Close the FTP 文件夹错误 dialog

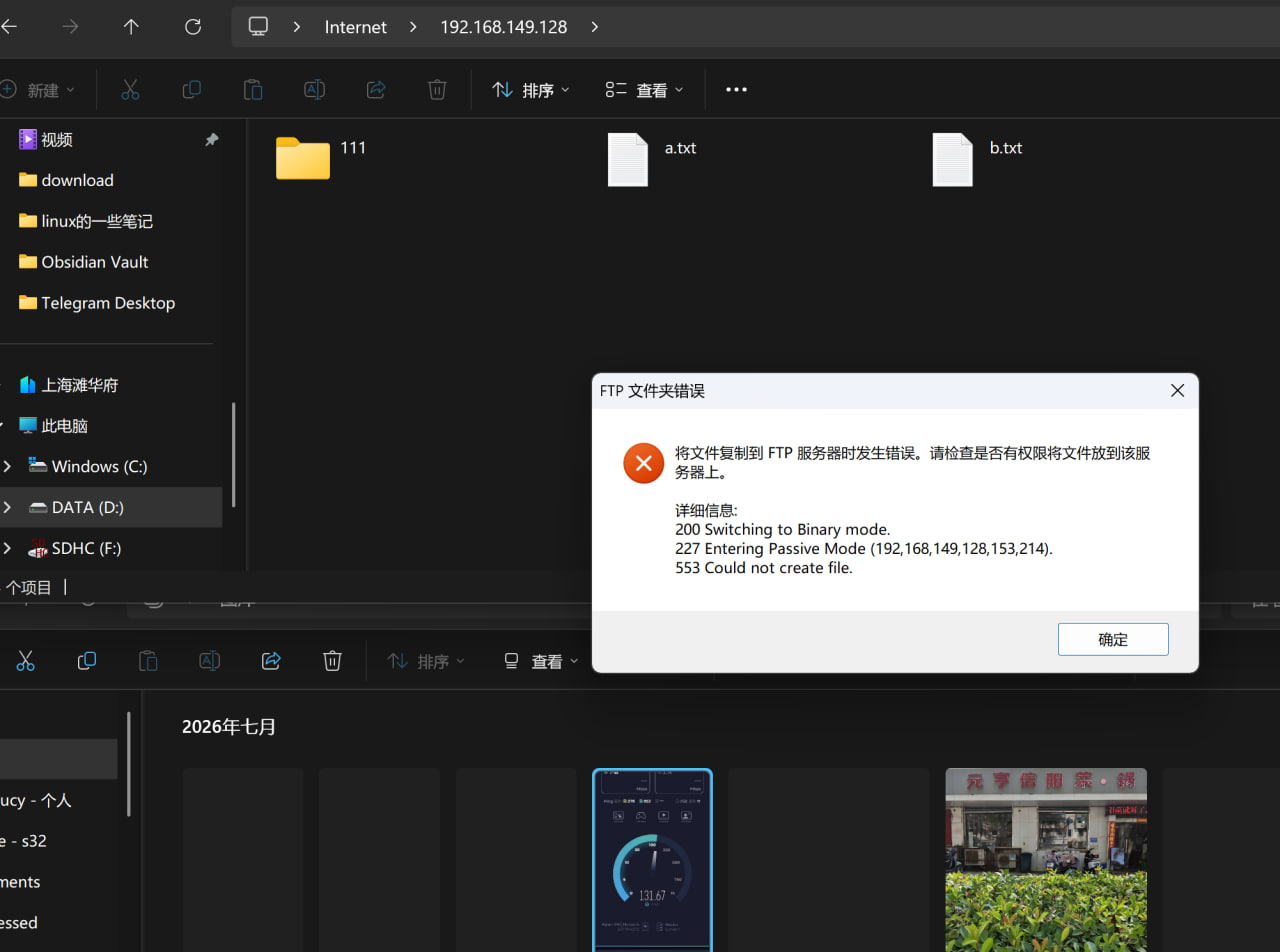pos(1177,391)
